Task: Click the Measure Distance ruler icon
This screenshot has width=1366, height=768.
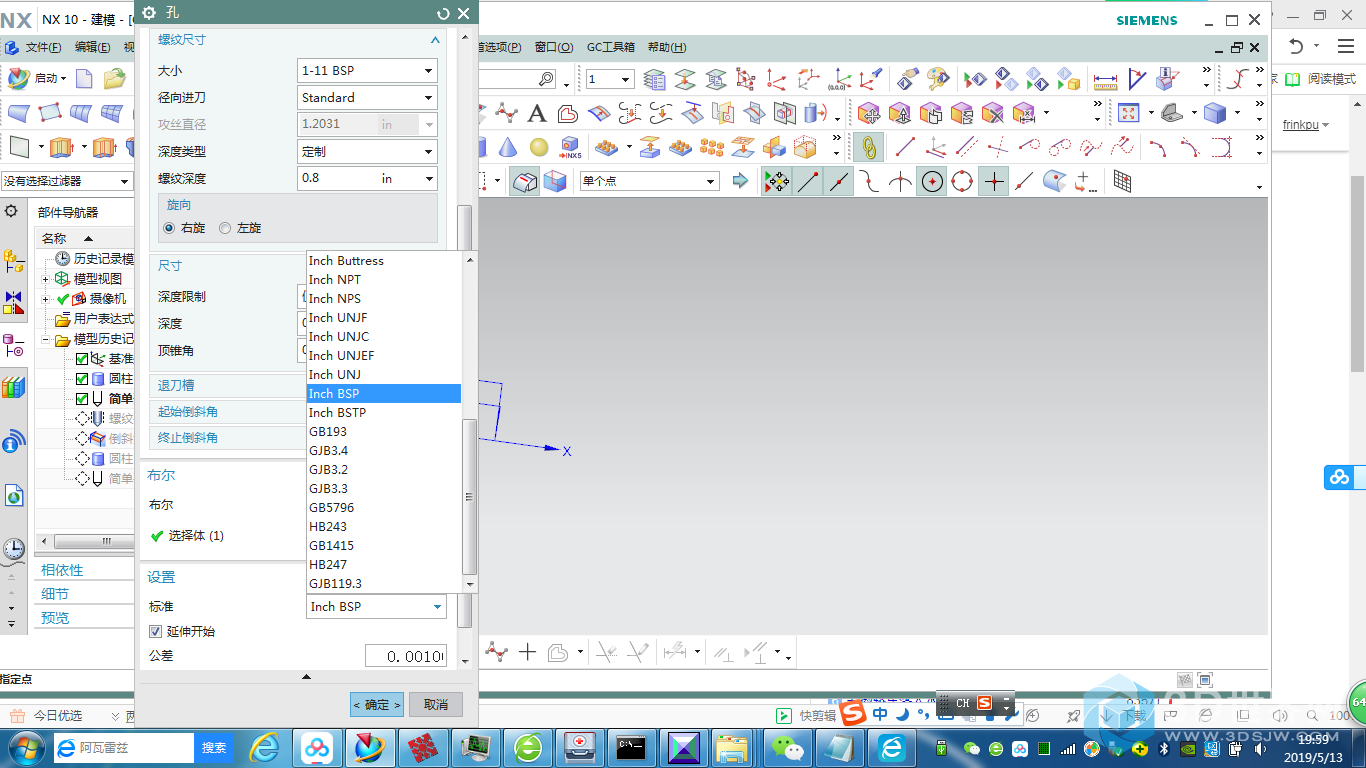Action: [1105, 79]
